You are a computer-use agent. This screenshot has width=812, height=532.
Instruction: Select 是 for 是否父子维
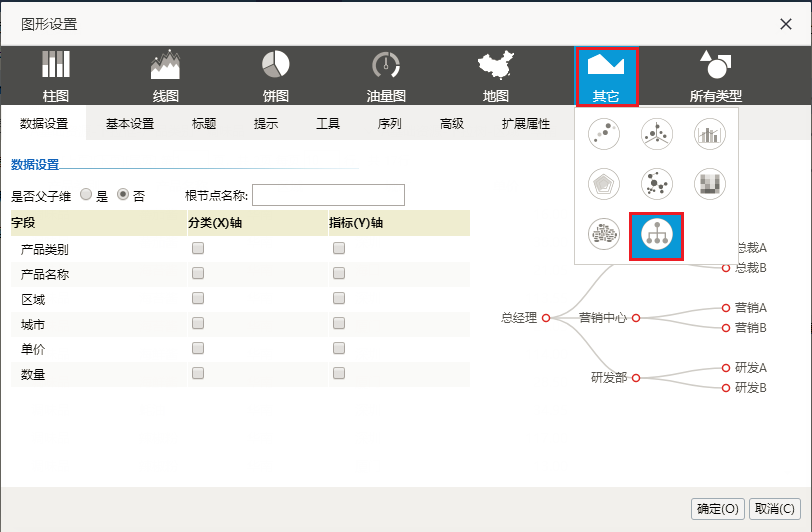(86, 194)
